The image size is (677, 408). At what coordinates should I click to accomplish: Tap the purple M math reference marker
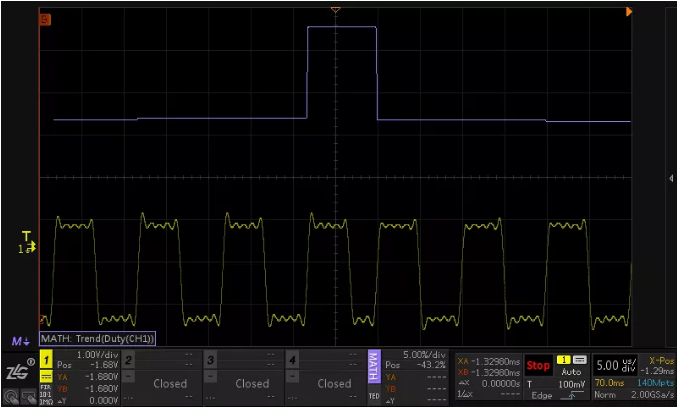coord(20,342)
